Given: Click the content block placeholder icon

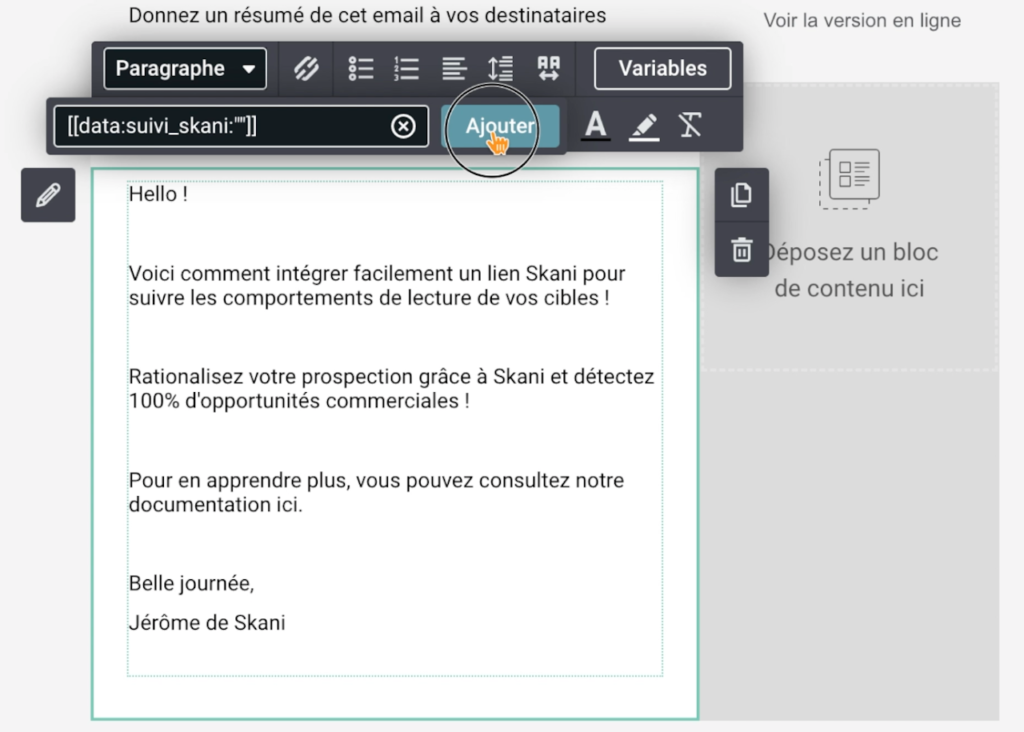Looking at the screenshot, I should (x=849, y=179).
